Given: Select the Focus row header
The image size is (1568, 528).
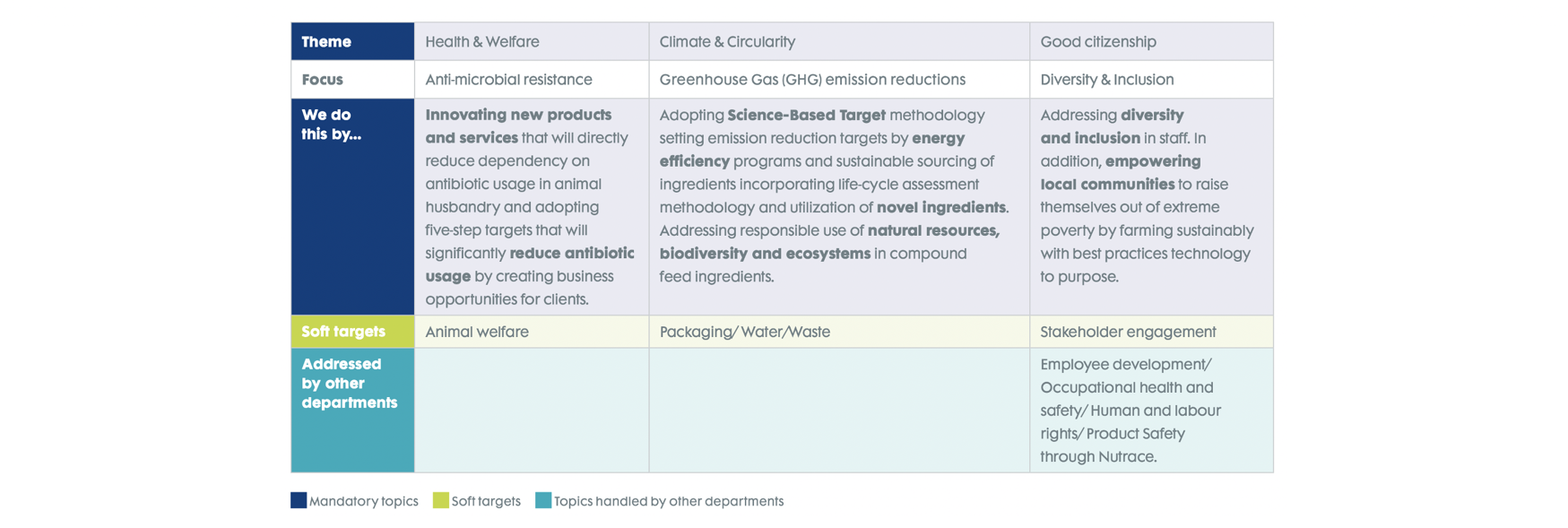Looking at the screenshot, I should point(352,79).
